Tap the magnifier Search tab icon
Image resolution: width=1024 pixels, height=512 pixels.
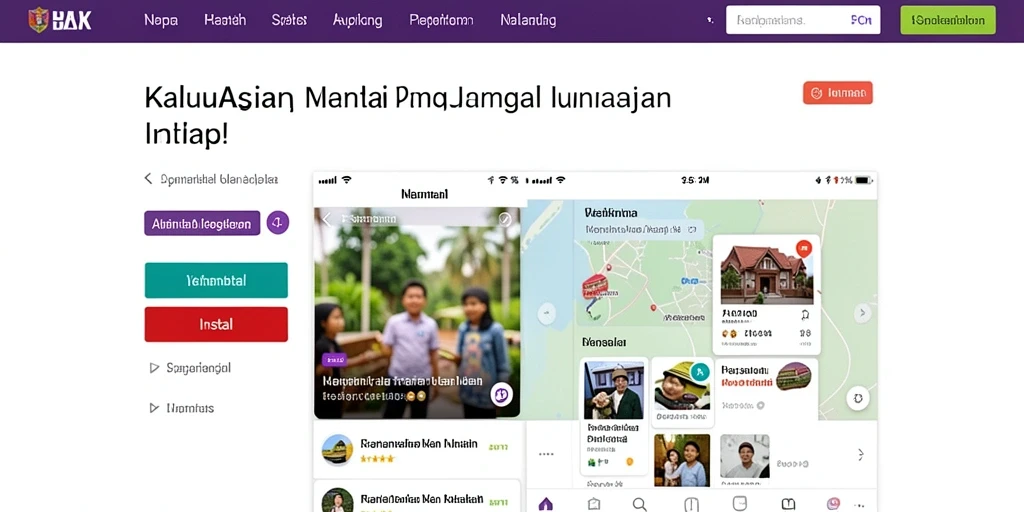(640, 504)
